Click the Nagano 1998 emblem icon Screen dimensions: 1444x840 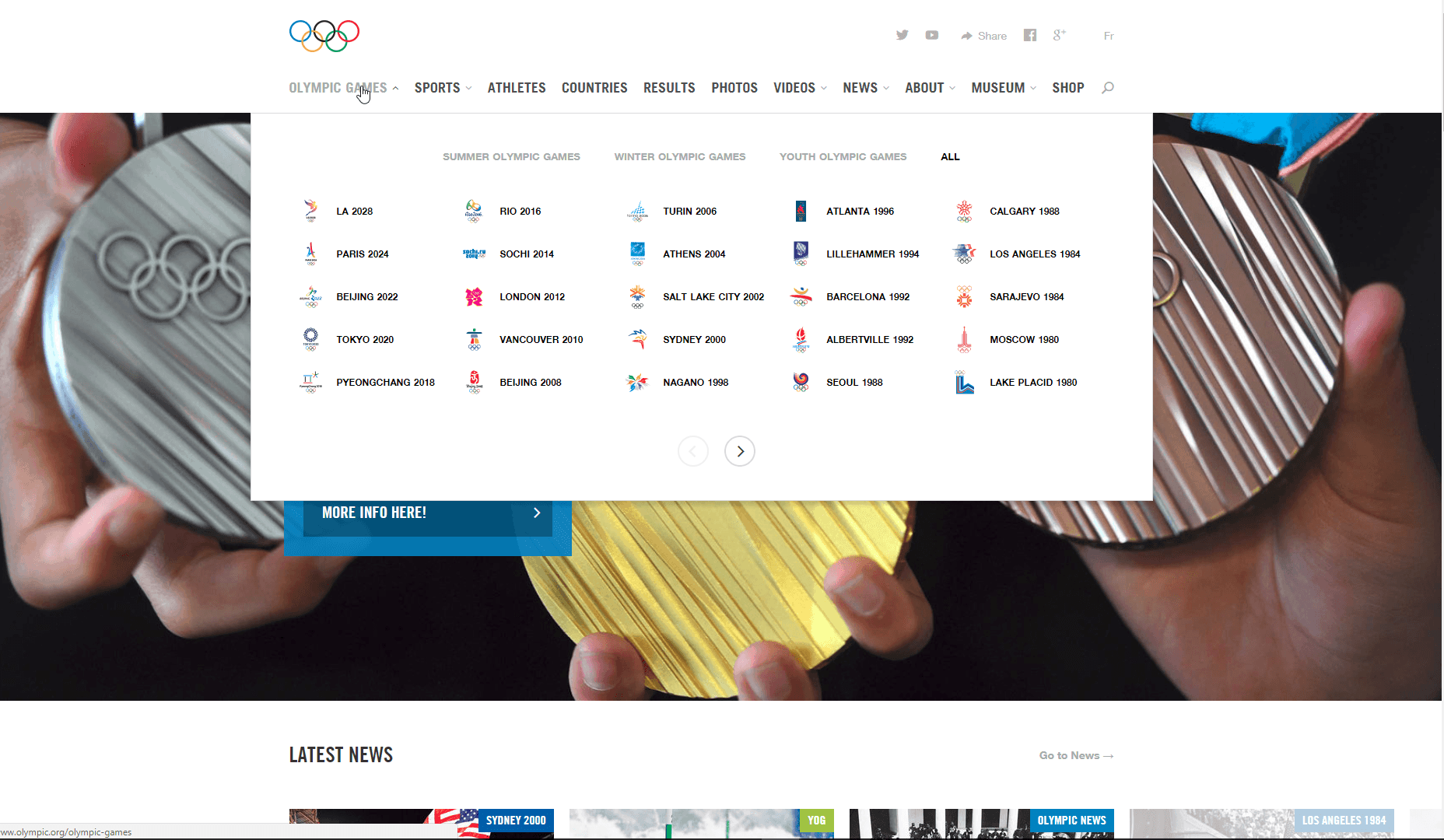pyautogui.click(x=637, y=382)
